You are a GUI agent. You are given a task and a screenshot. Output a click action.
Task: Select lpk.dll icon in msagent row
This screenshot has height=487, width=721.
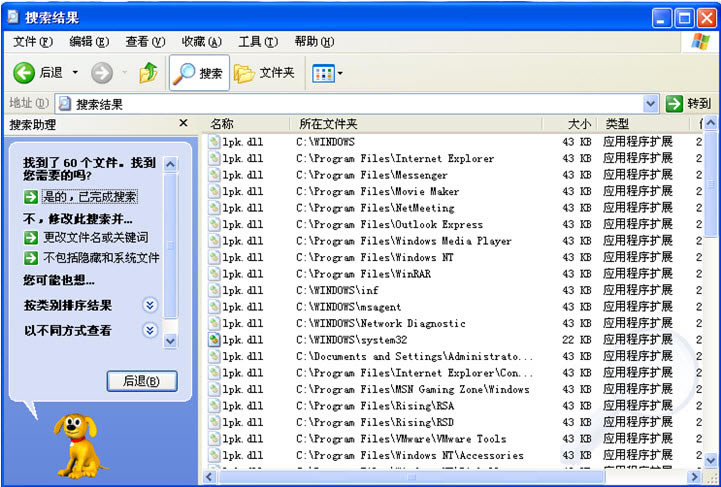(214, 307)
